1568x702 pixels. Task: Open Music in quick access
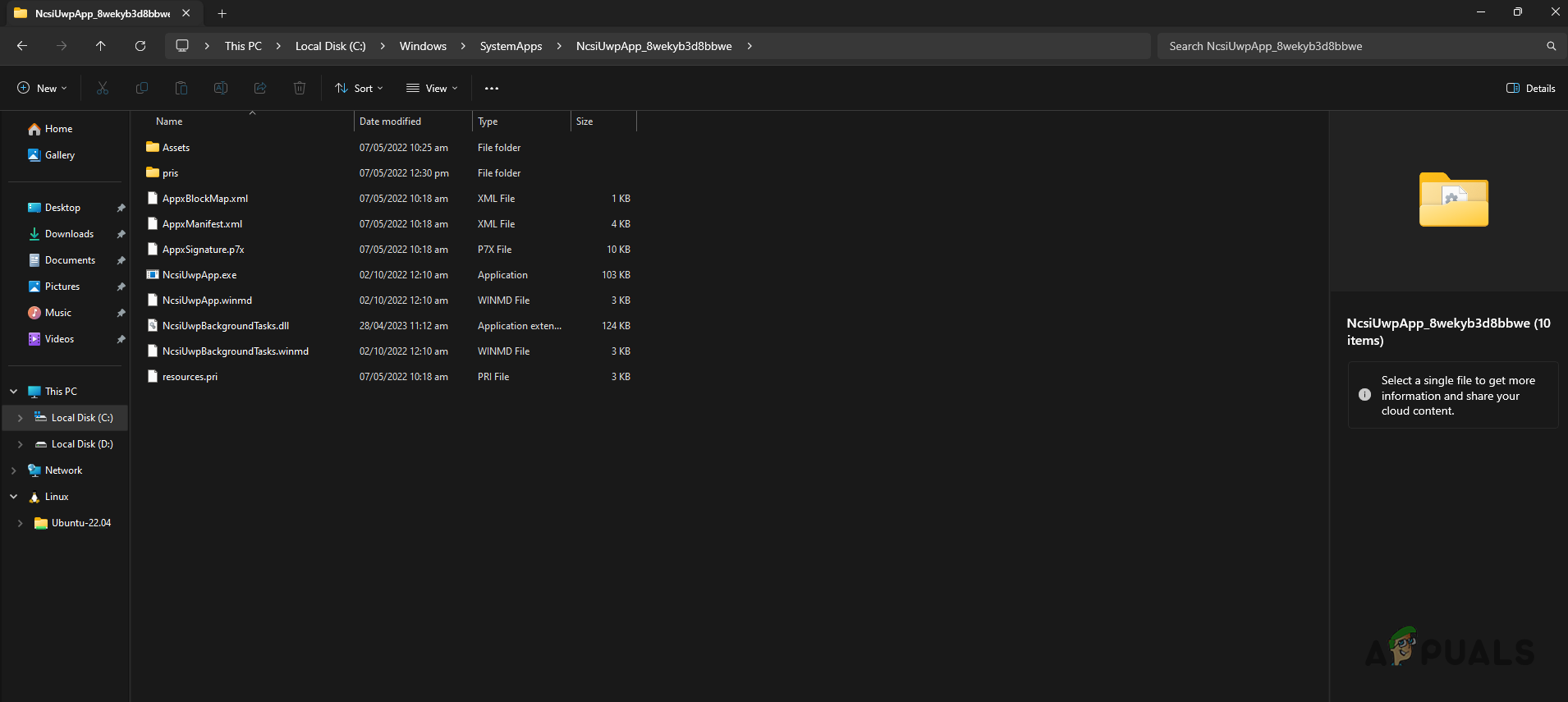(x=49, y=313)
